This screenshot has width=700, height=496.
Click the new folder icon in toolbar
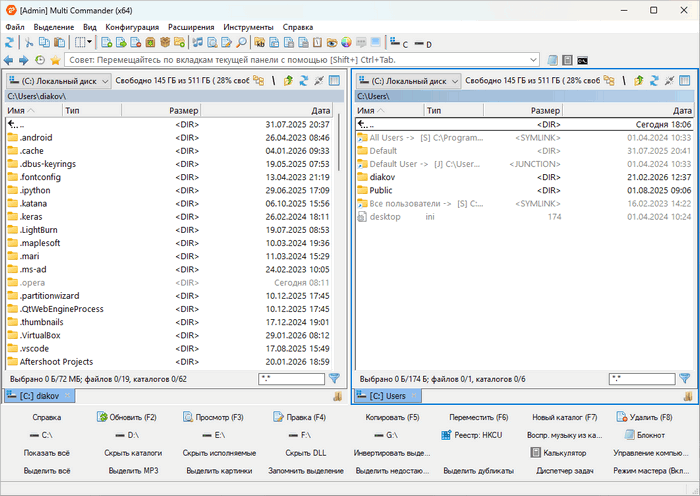[x=179, y=43]
